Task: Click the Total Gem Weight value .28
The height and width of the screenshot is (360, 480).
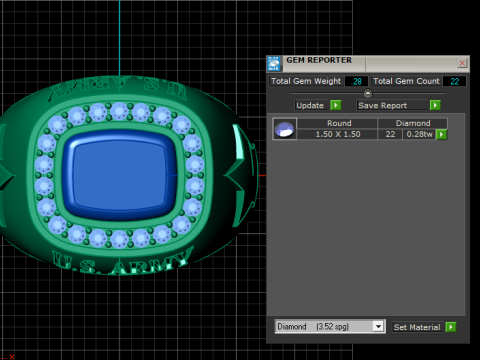Action: [356, 81]
